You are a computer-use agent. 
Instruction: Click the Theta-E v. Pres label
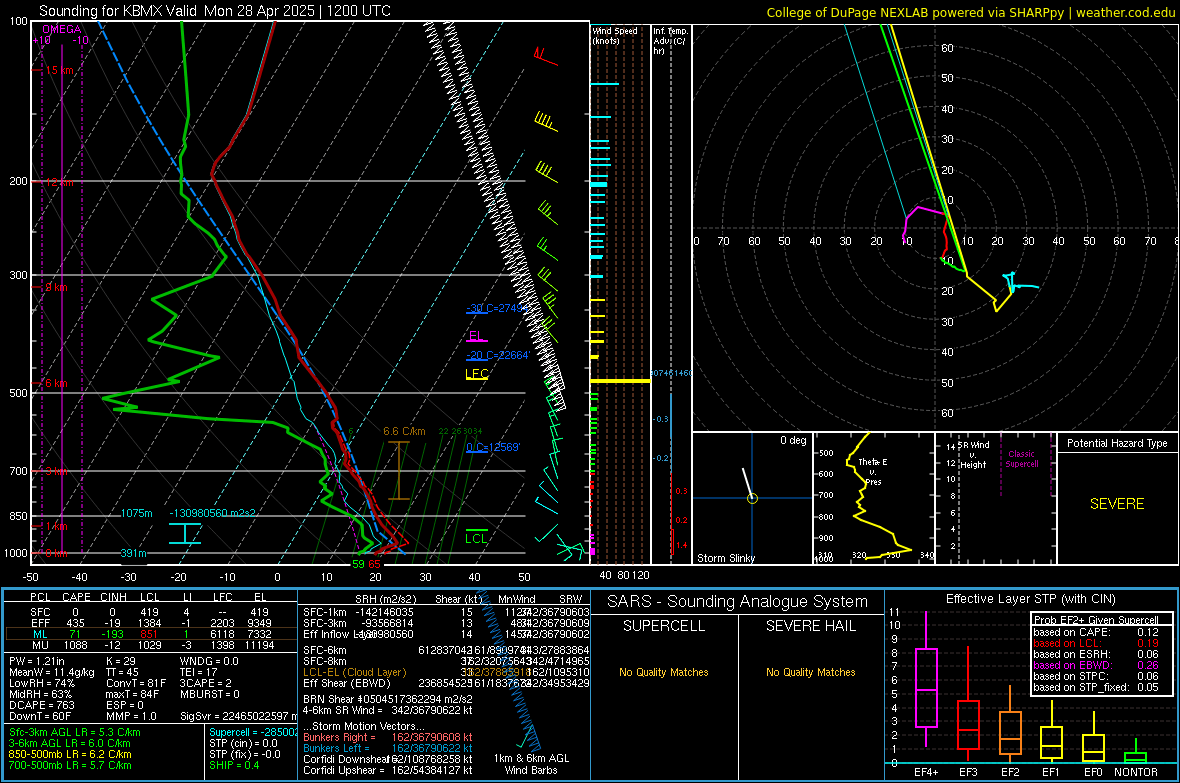point(872,471)
